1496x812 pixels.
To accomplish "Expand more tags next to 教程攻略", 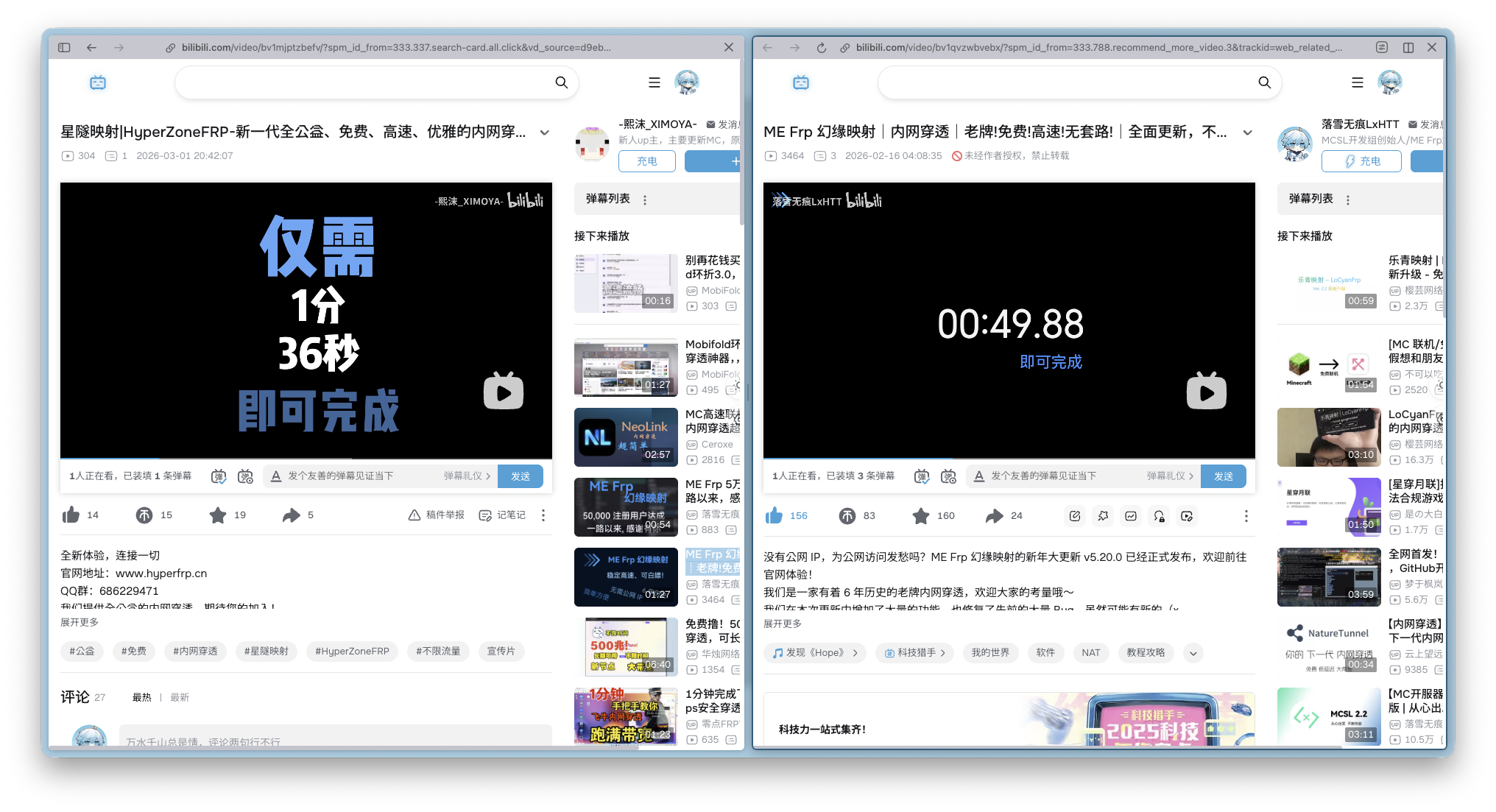I will tap(1193, 653).
